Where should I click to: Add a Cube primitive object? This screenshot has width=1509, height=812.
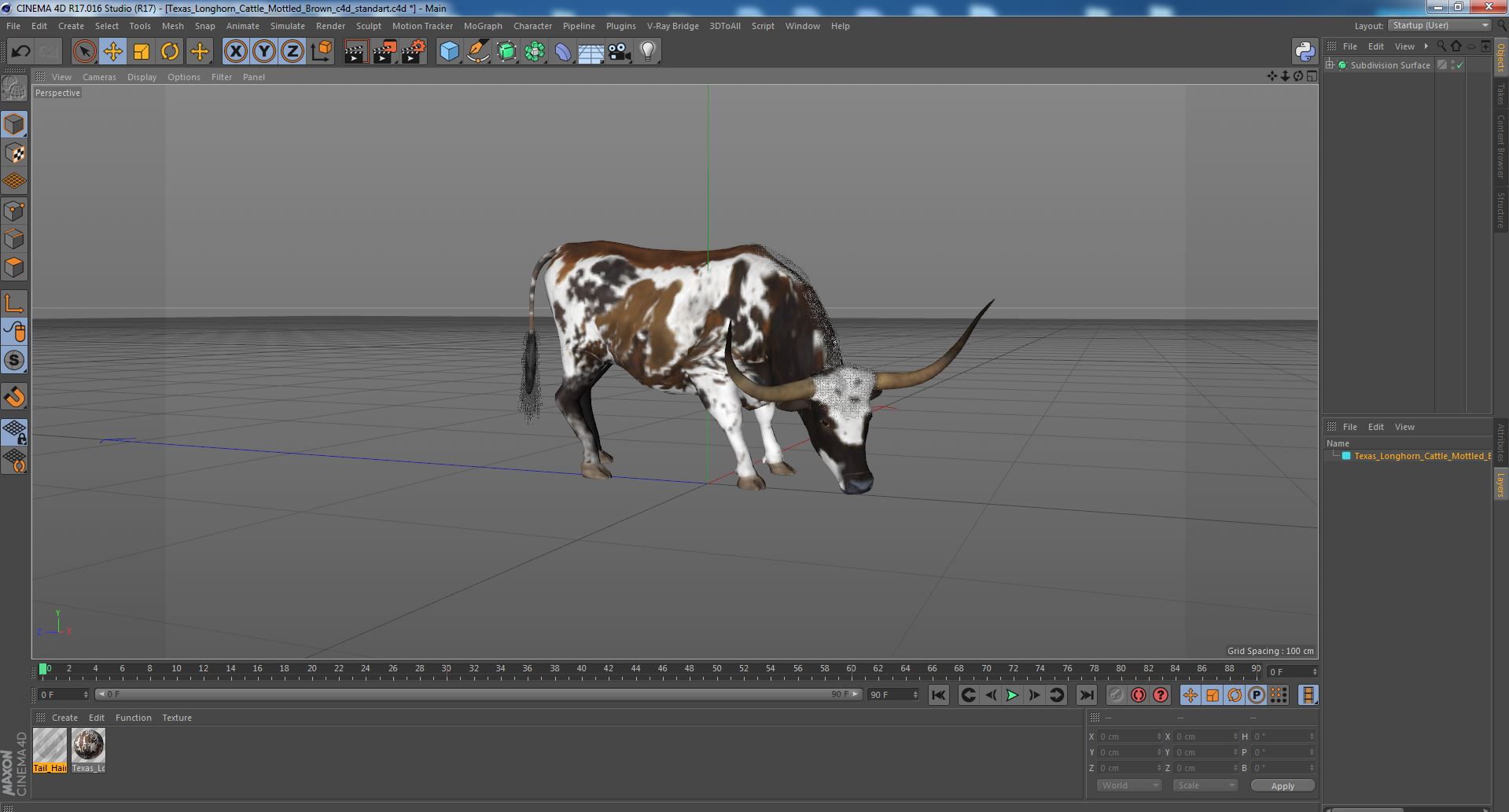[449, 52]
